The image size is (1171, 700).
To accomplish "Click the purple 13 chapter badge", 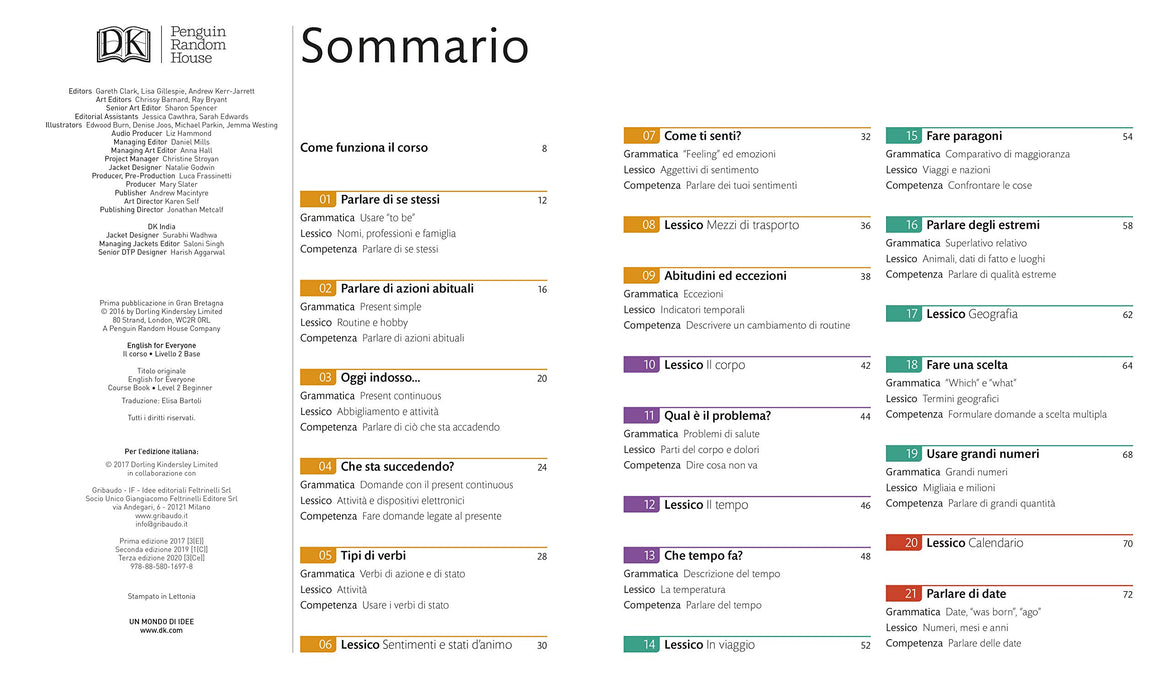I will click(x=642, y=556).
